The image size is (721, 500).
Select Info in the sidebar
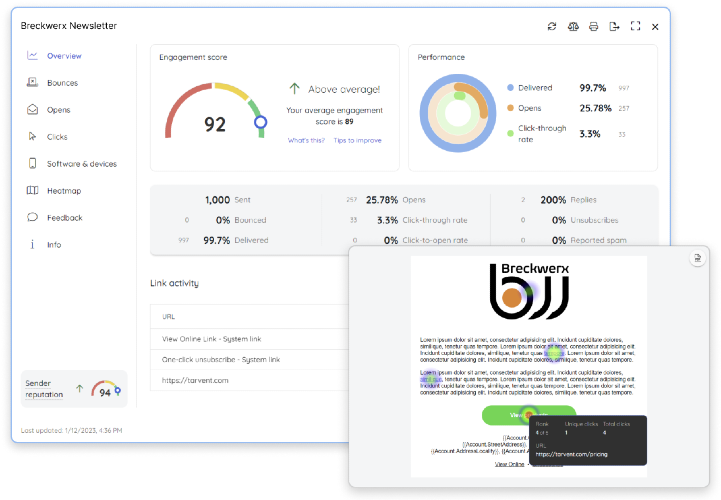[x=54, y=245]
